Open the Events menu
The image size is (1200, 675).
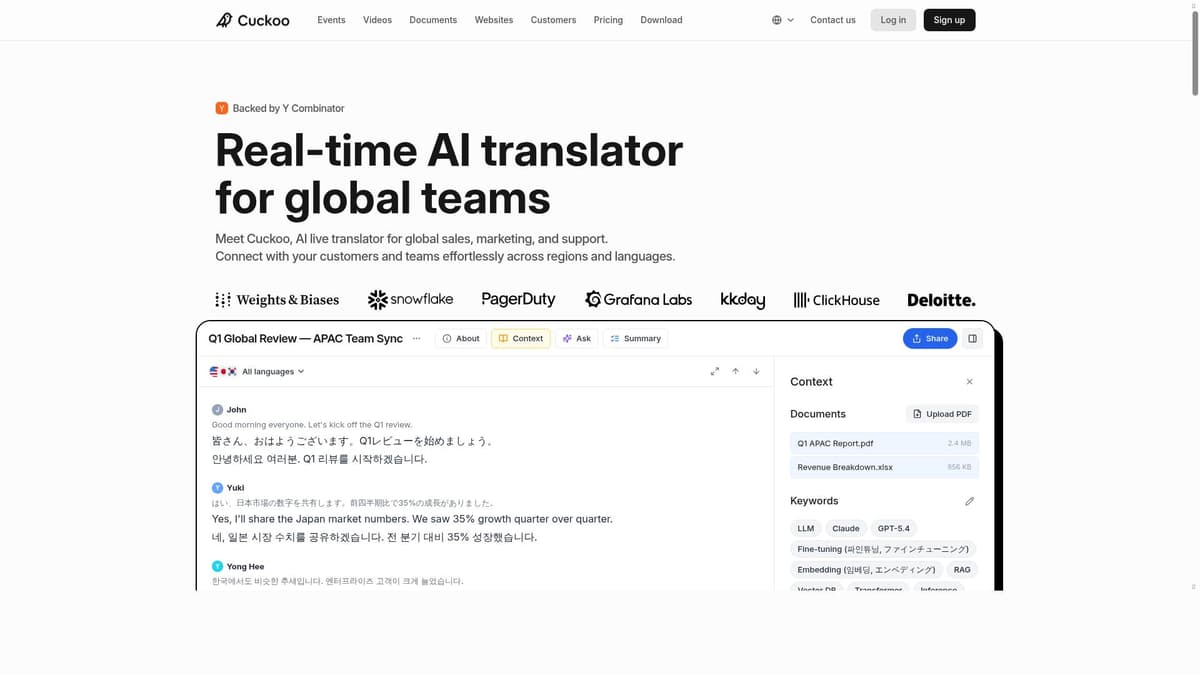pos(331,20)
